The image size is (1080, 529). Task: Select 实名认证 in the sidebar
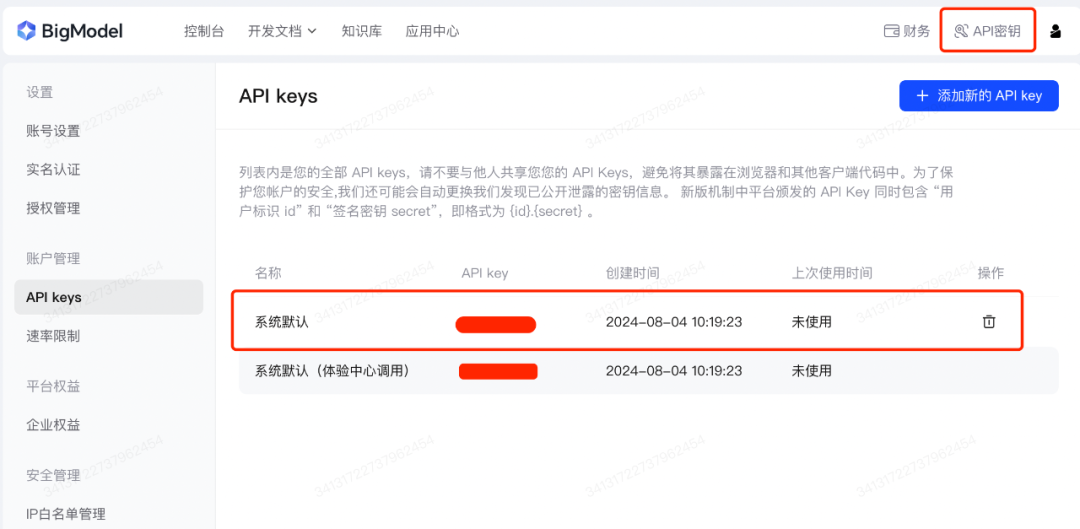(x=53, y=169)
